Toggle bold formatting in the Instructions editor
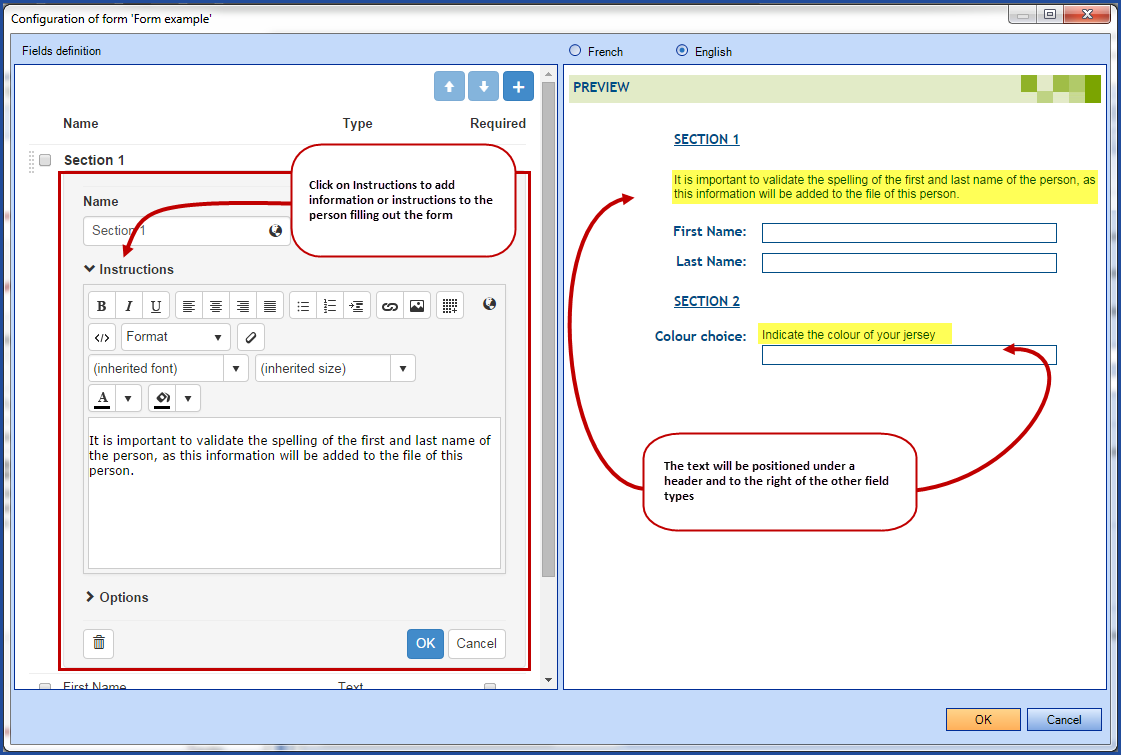 pos(101,305)
